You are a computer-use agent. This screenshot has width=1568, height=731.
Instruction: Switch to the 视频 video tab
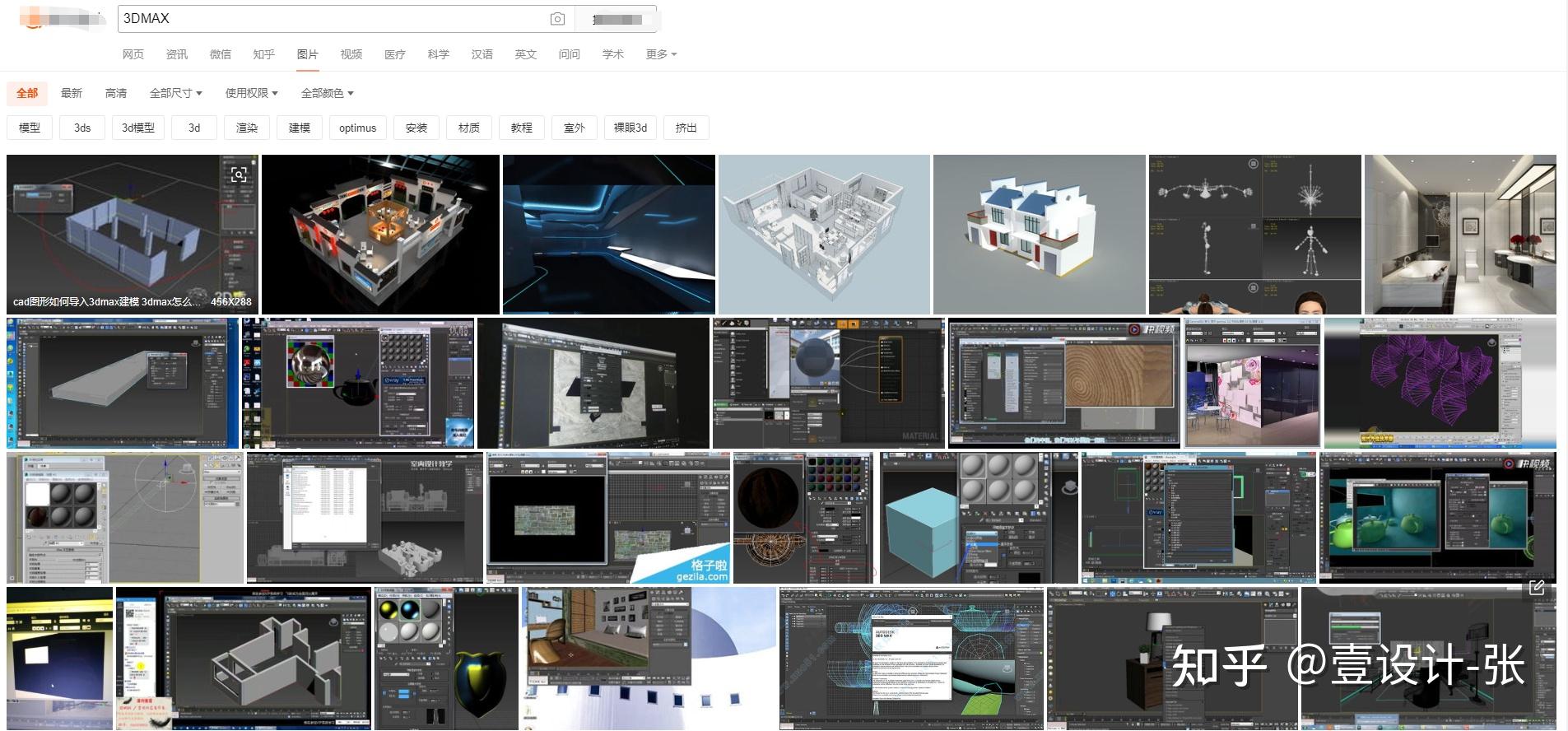click(351, 54)
